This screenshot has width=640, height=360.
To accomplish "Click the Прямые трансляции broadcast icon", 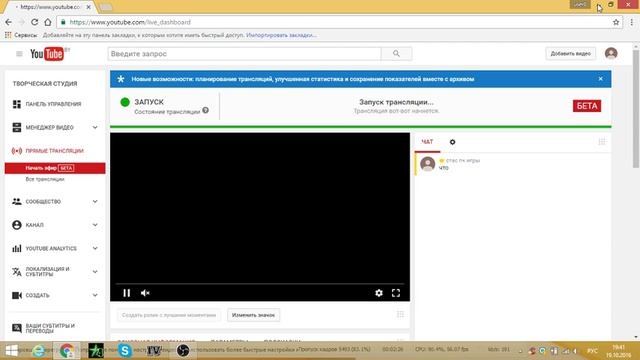I will [x=17, y=151].
